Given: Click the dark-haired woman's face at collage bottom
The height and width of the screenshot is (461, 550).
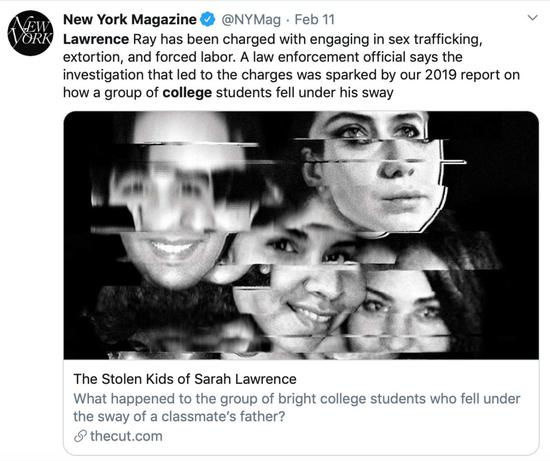Looking at the screenshot, I should pyautogui.click(x=403, y=310).
